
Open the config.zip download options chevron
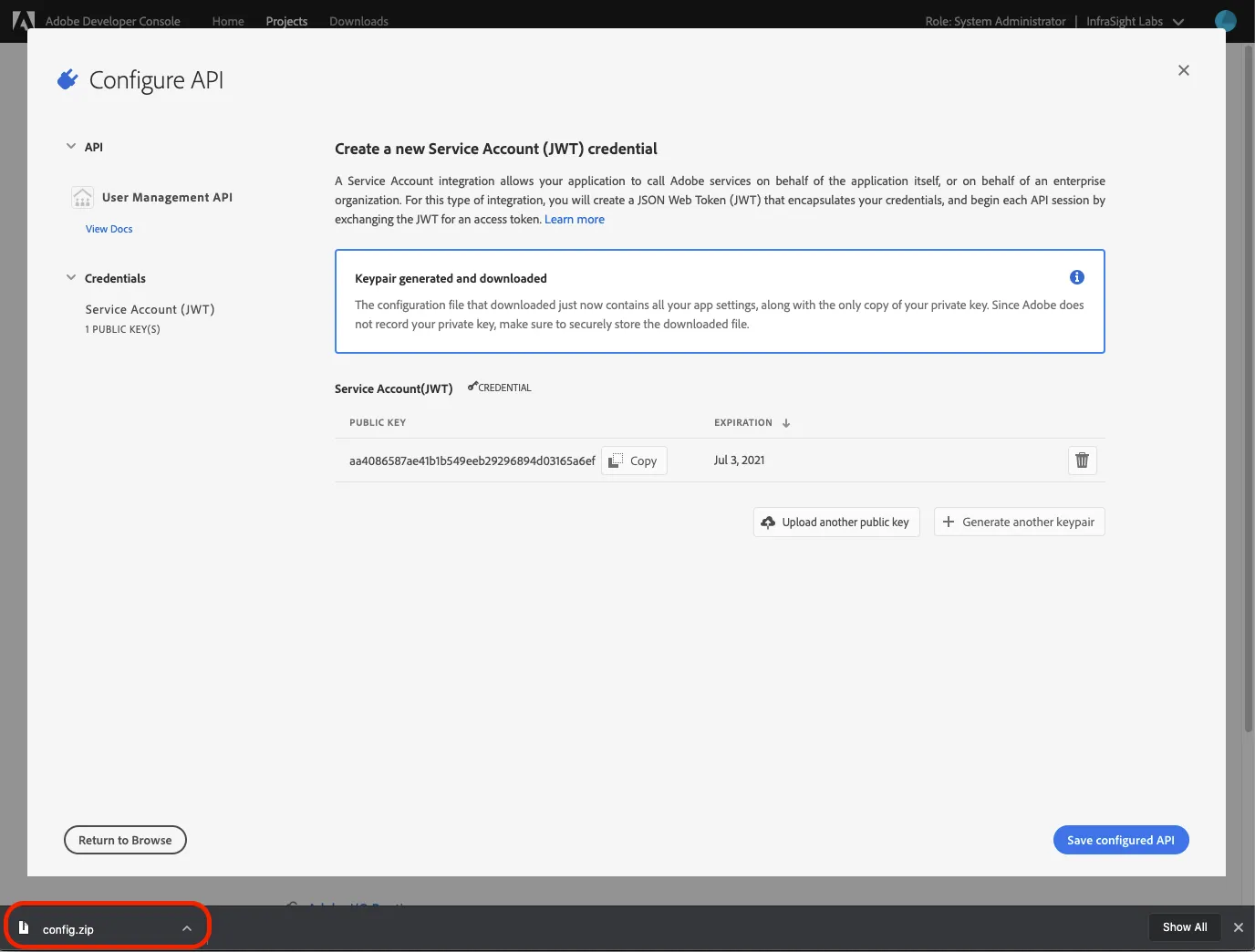tap(187, 928)
